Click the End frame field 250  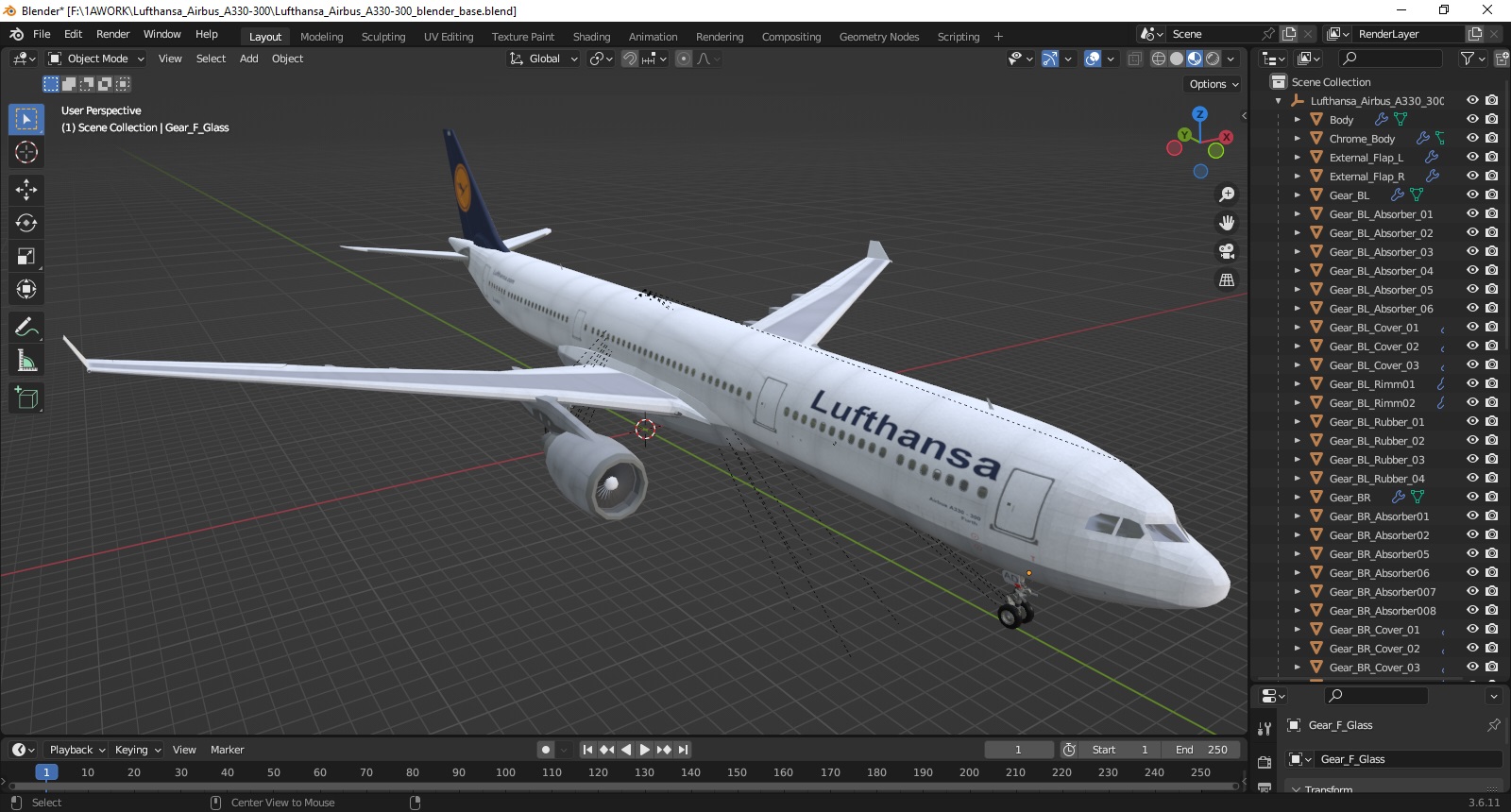[x=1201, y=750]
